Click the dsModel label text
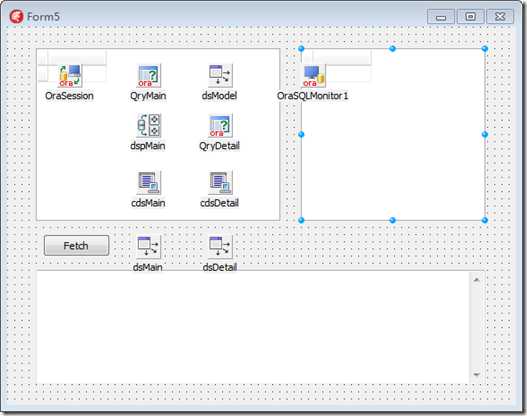 pos(219,96)
